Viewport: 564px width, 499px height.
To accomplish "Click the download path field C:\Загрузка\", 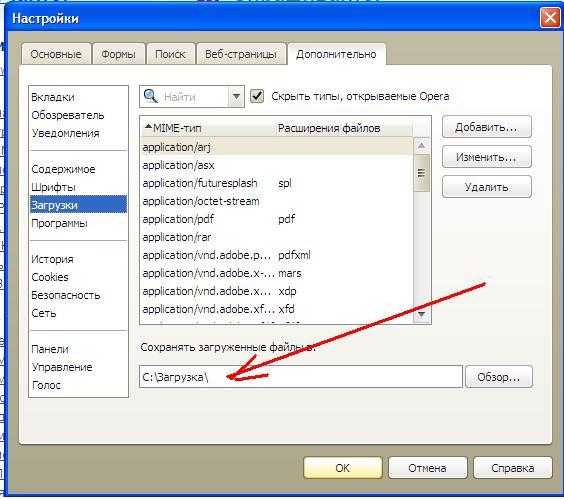I will [301, 377].
